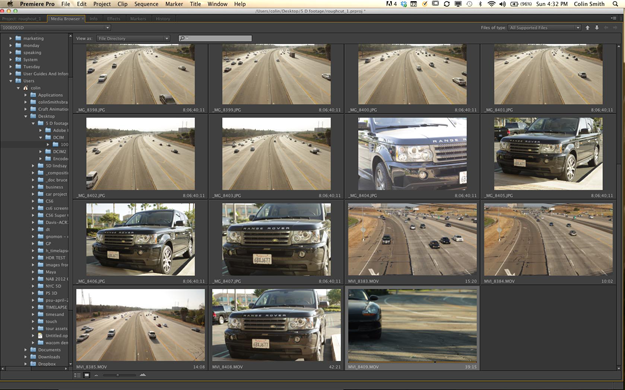Viewport: 625px width, 390px height.
Task: Click the ingest down-arrow icon beside file type
Action: (x=597, y=28)
